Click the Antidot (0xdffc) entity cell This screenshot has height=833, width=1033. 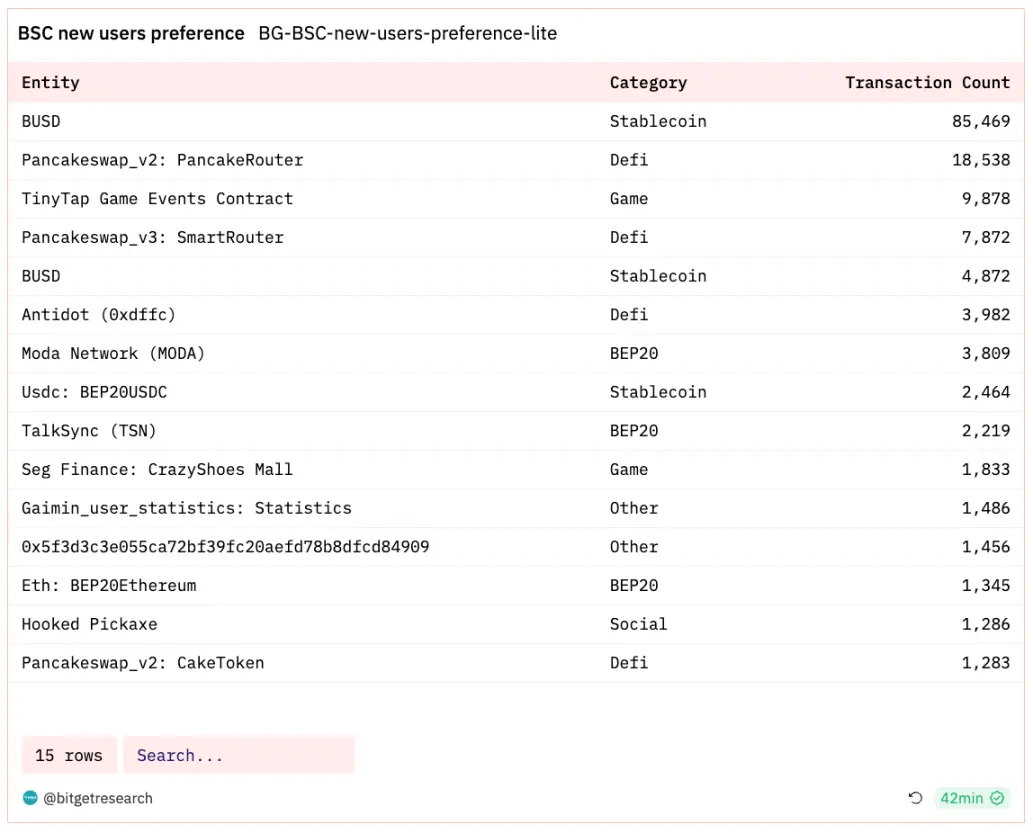click(98, 314)
